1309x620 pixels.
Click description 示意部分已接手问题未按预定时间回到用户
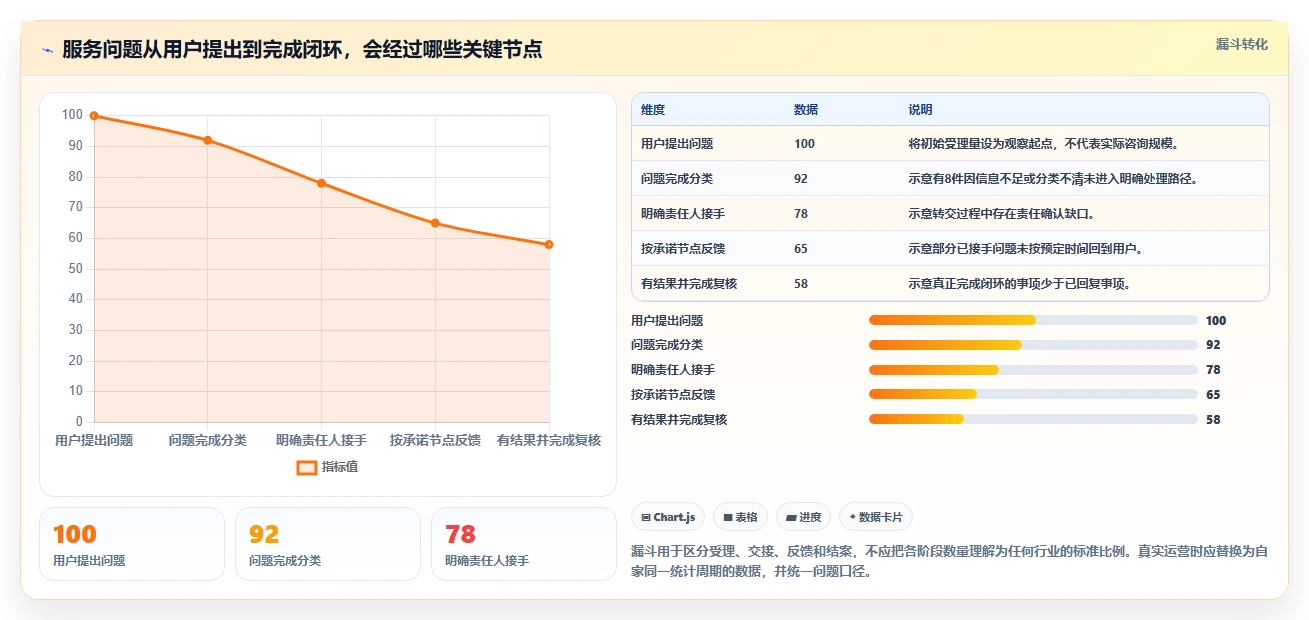[x=1025, y=249]
